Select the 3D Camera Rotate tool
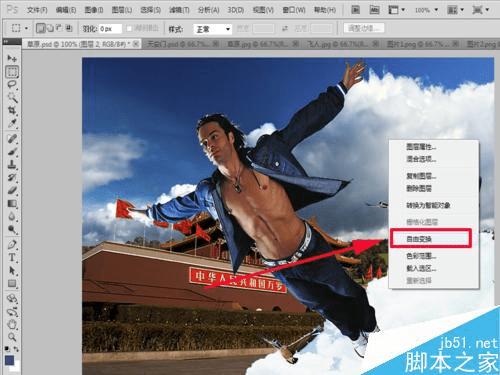500x375 pixels. tap(12, 312)
